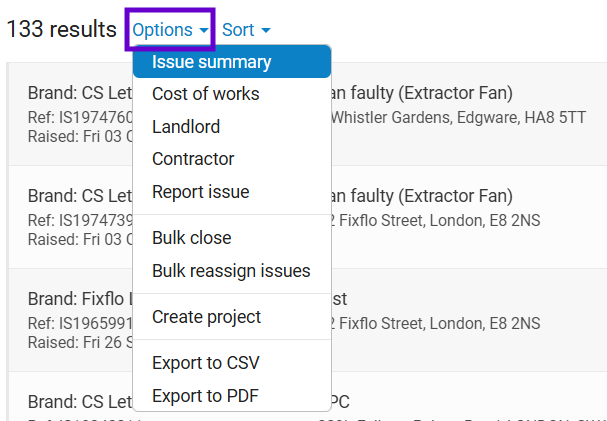Click the 133 results heading
The height and width of the screenshot is (421, 607).
click(62, 29)
